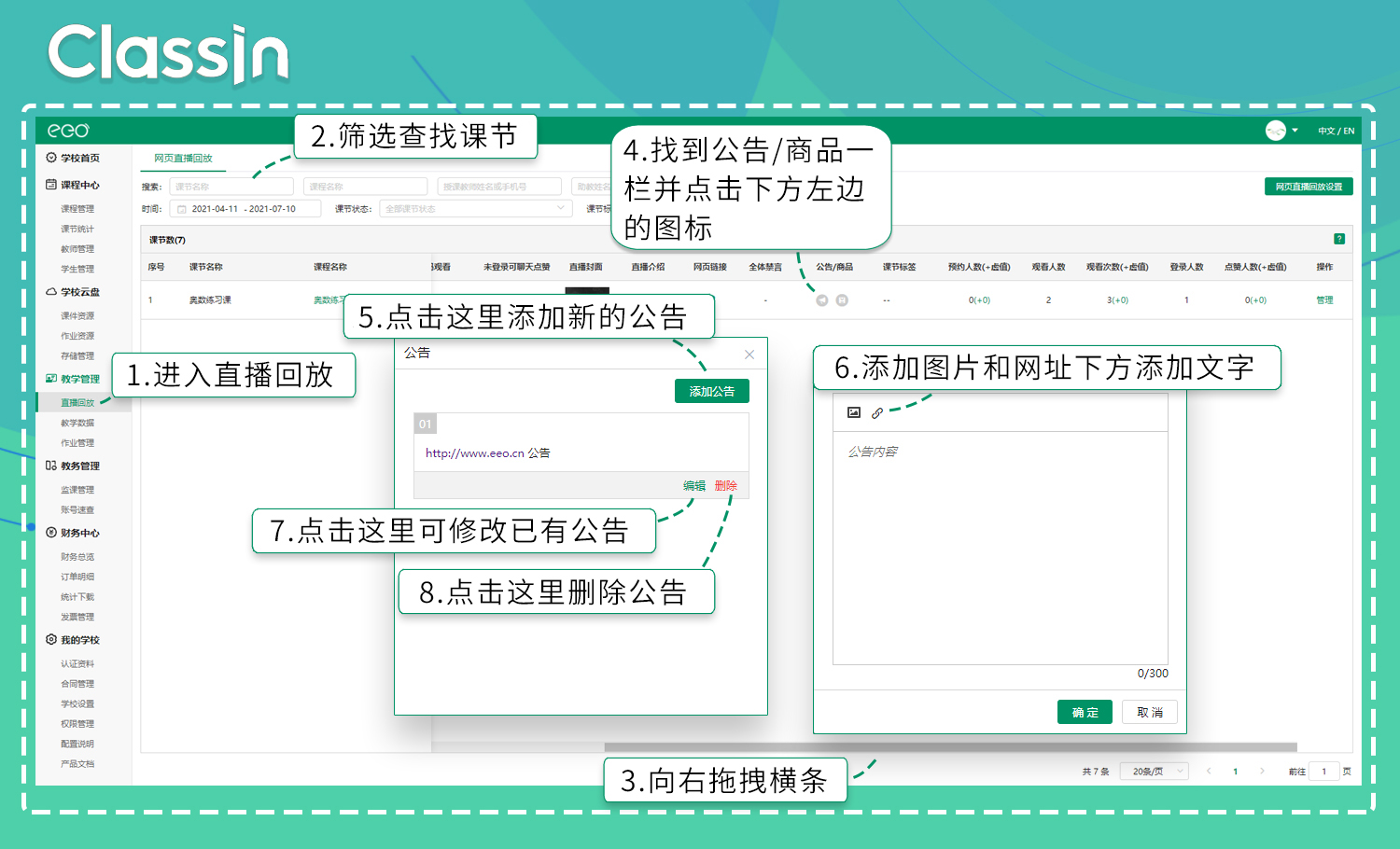Open 订单明细 in sidebar
The height and width of the screenshot is (849, 1400).
[x=77, y=577]
